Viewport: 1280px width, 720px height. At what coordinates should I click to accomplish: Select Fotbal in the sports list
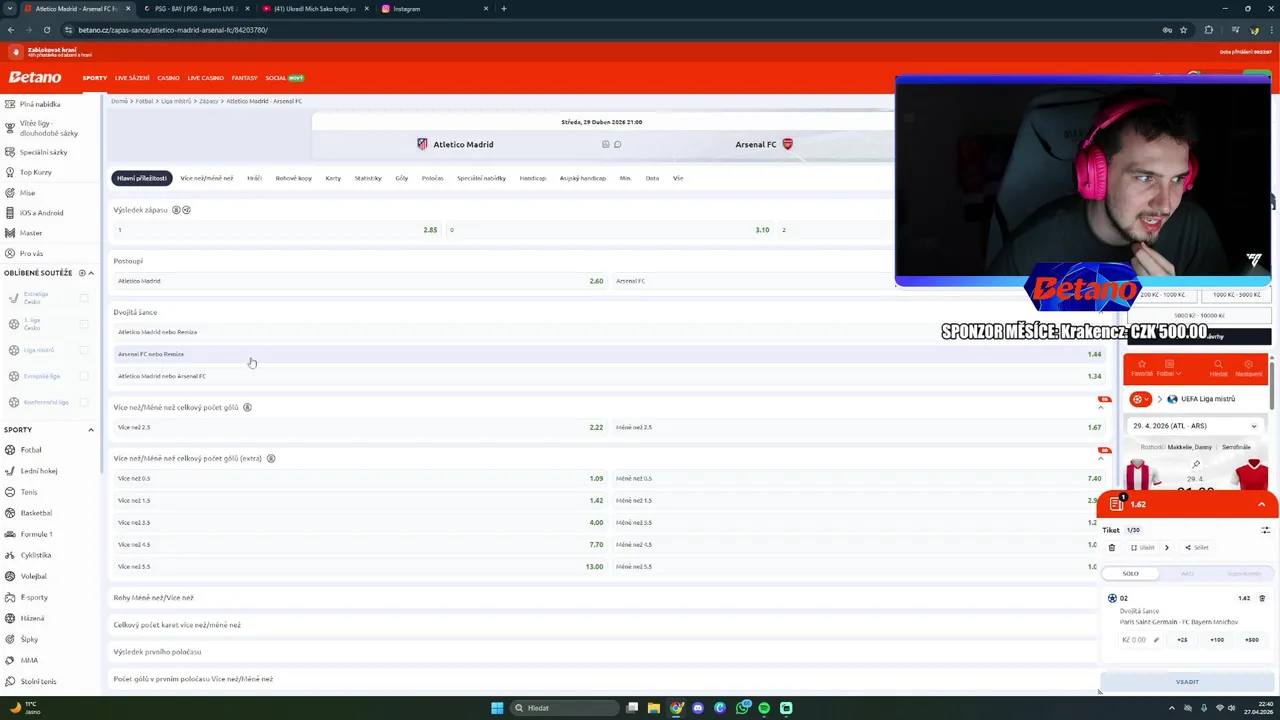tap(31, 450)
